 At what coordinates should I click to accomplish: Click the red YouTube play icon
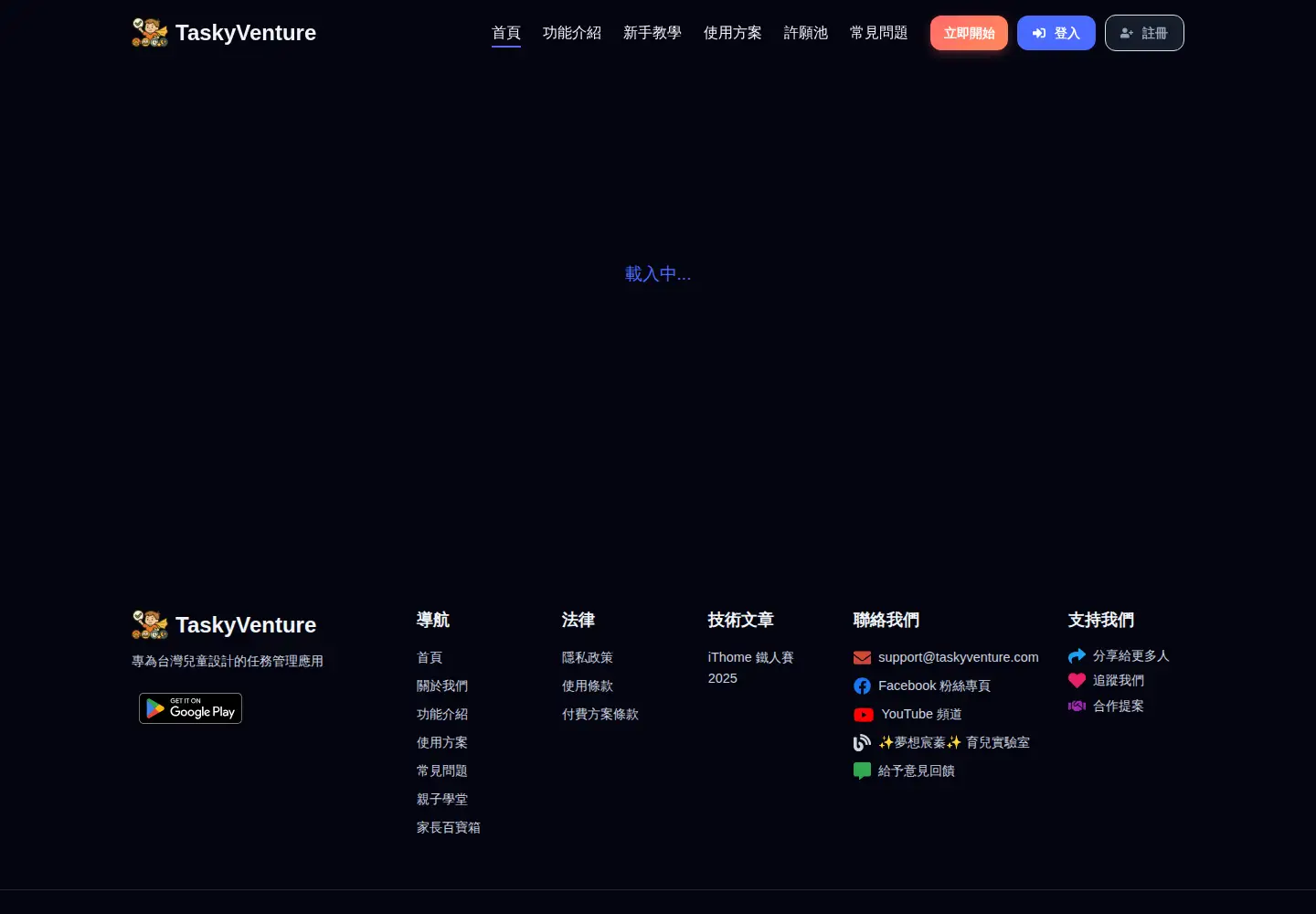tap(864, 715)
